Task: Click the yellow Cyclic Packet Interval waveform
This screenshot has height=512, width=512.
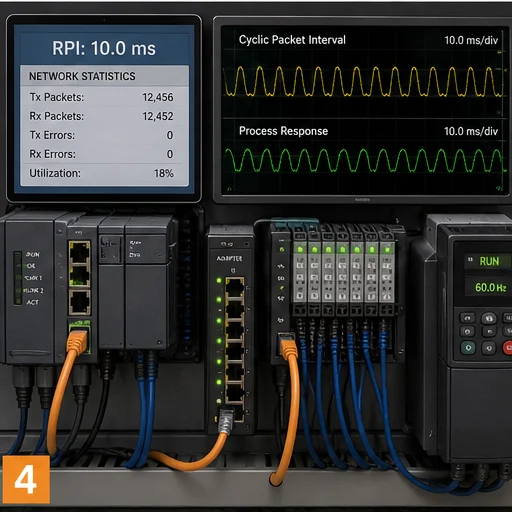Action: pos(363,82)
